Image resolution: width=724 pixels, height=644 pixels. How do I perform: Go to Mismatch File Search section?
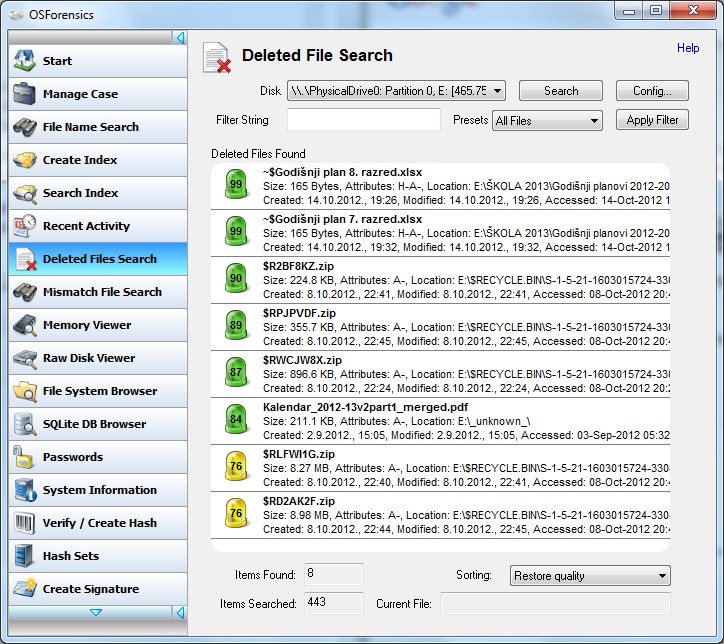(x=101, y=292)
